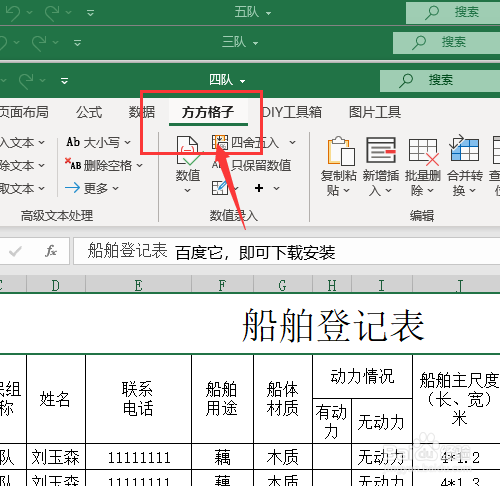Screen dimensions: 500x486
Task: Switch to the 页面布局 tab
Action: 24,112
